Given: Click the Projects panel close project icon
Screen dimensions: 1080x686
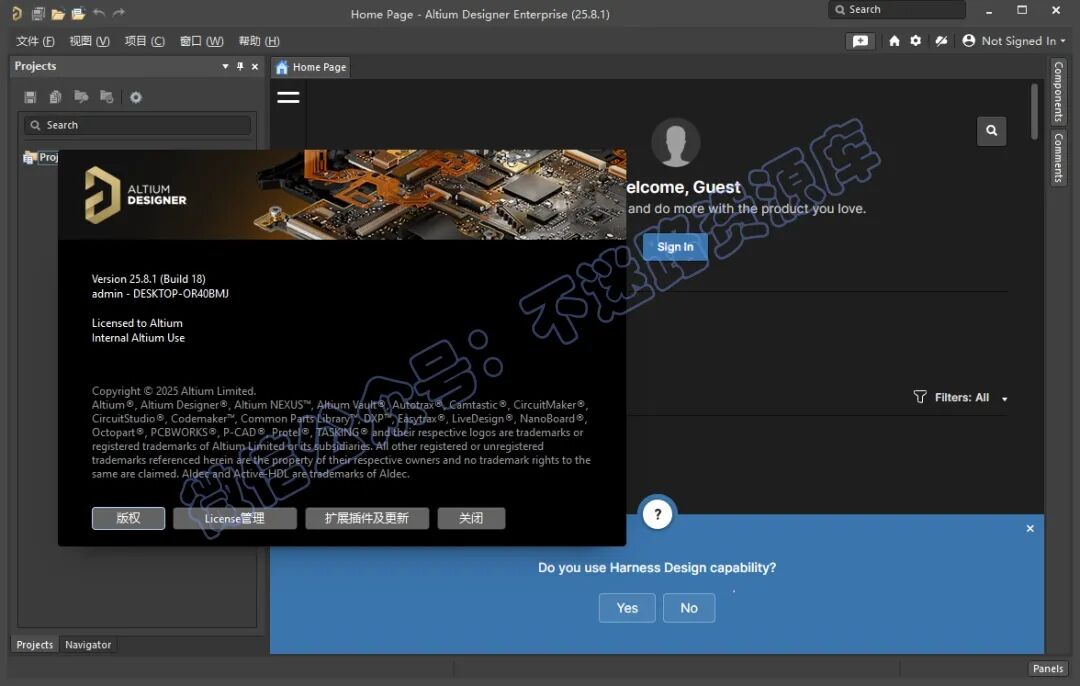Looking at the screenshot, I should [106, 97].
